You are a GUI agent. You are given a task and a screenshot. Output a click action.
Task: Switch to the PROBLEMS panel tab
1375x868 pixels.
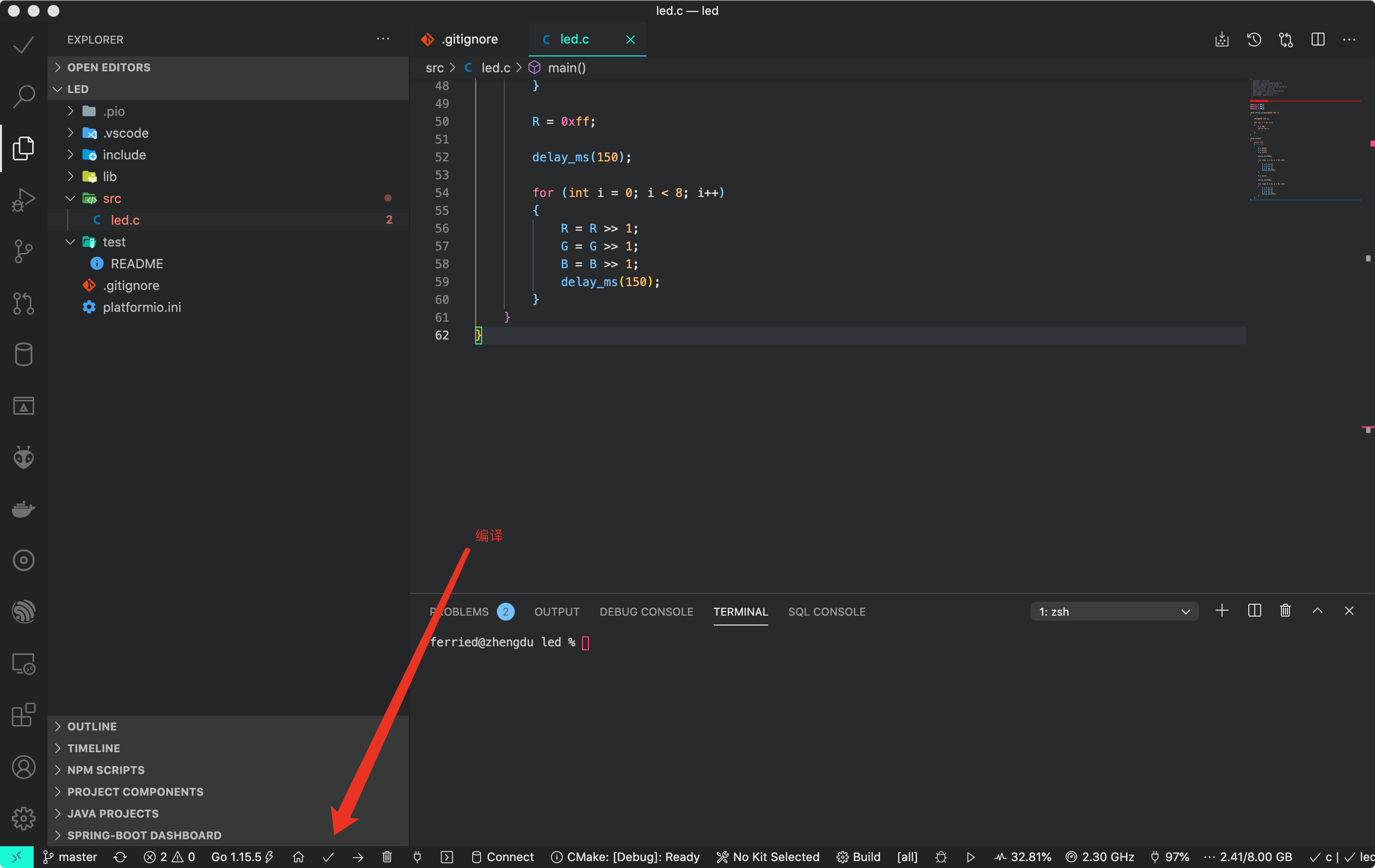click(x=472, y=611)
